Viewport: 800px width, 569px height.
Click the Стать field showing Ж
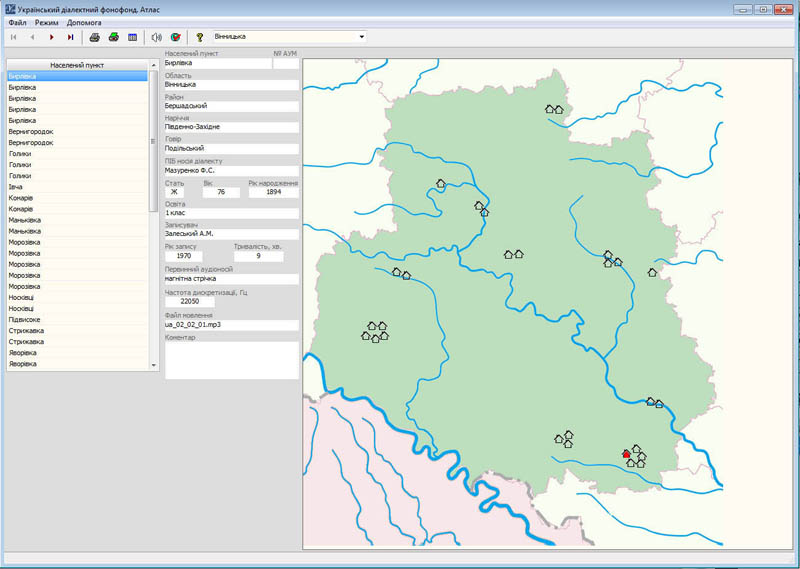click(x=174, y=192)
